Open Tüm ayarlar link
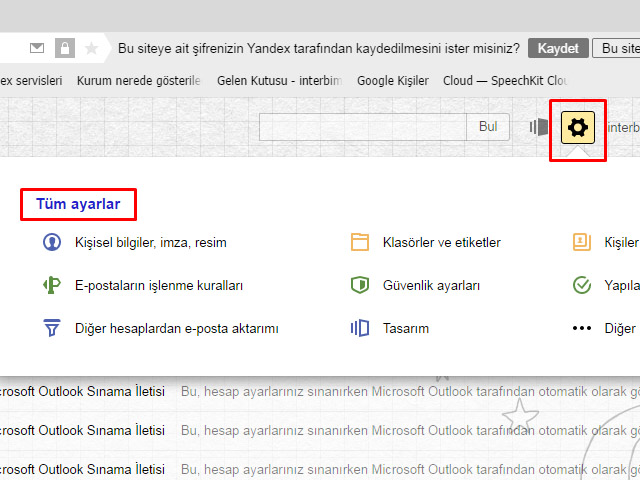Image resolution: width=640 pixels, height=480 pixels. click(x=78, y=204)
